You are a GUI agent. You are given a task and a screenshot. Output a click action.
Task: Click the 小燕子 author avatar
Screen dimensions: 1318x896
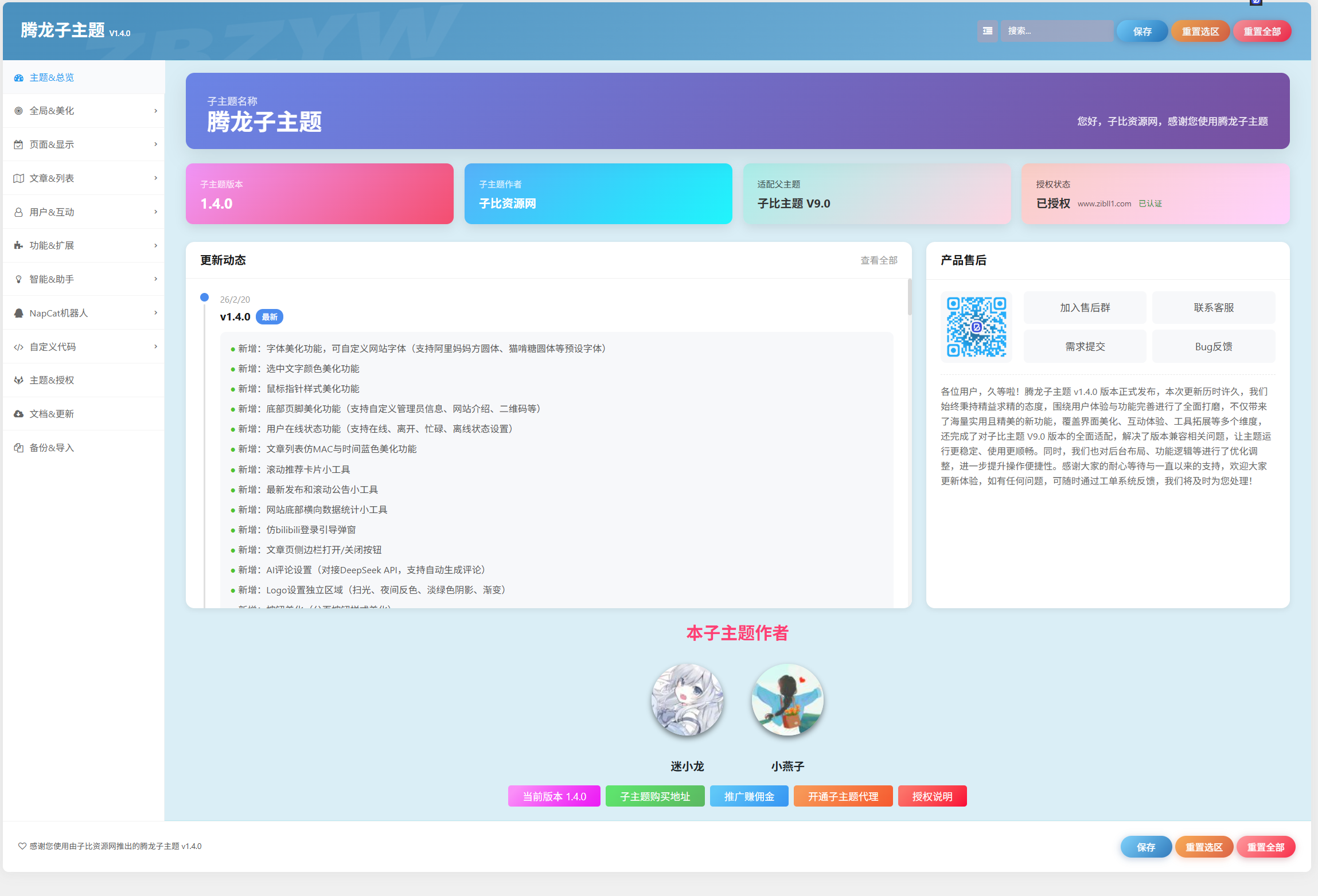point(787,700)
